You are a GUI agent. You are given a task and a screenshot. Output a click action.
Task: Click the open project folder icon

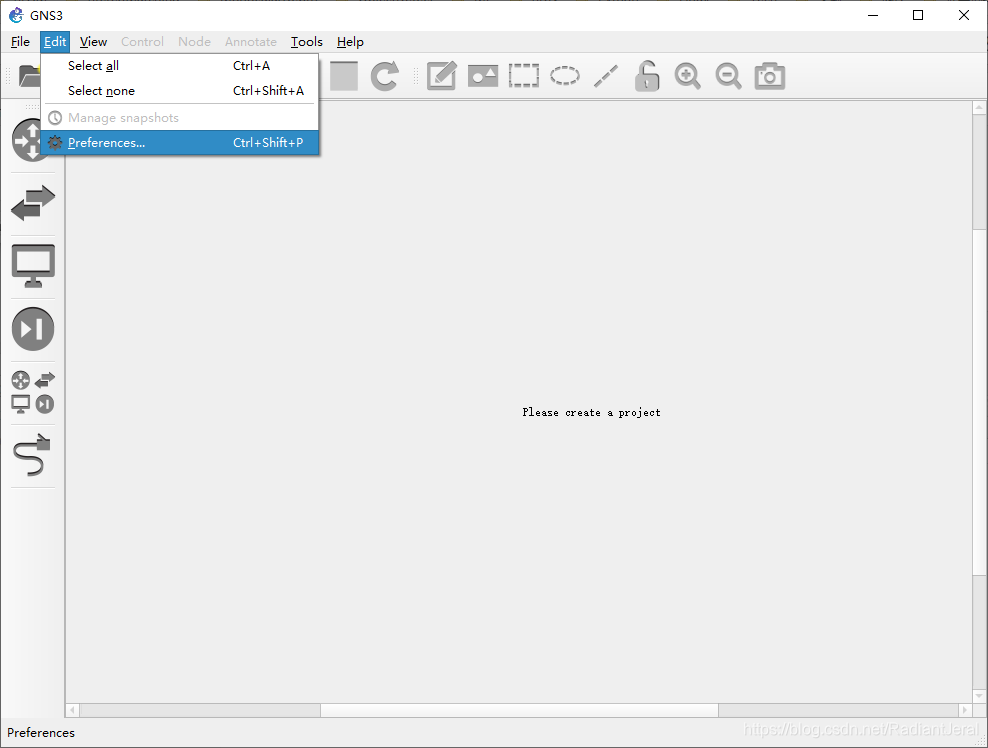30,76
